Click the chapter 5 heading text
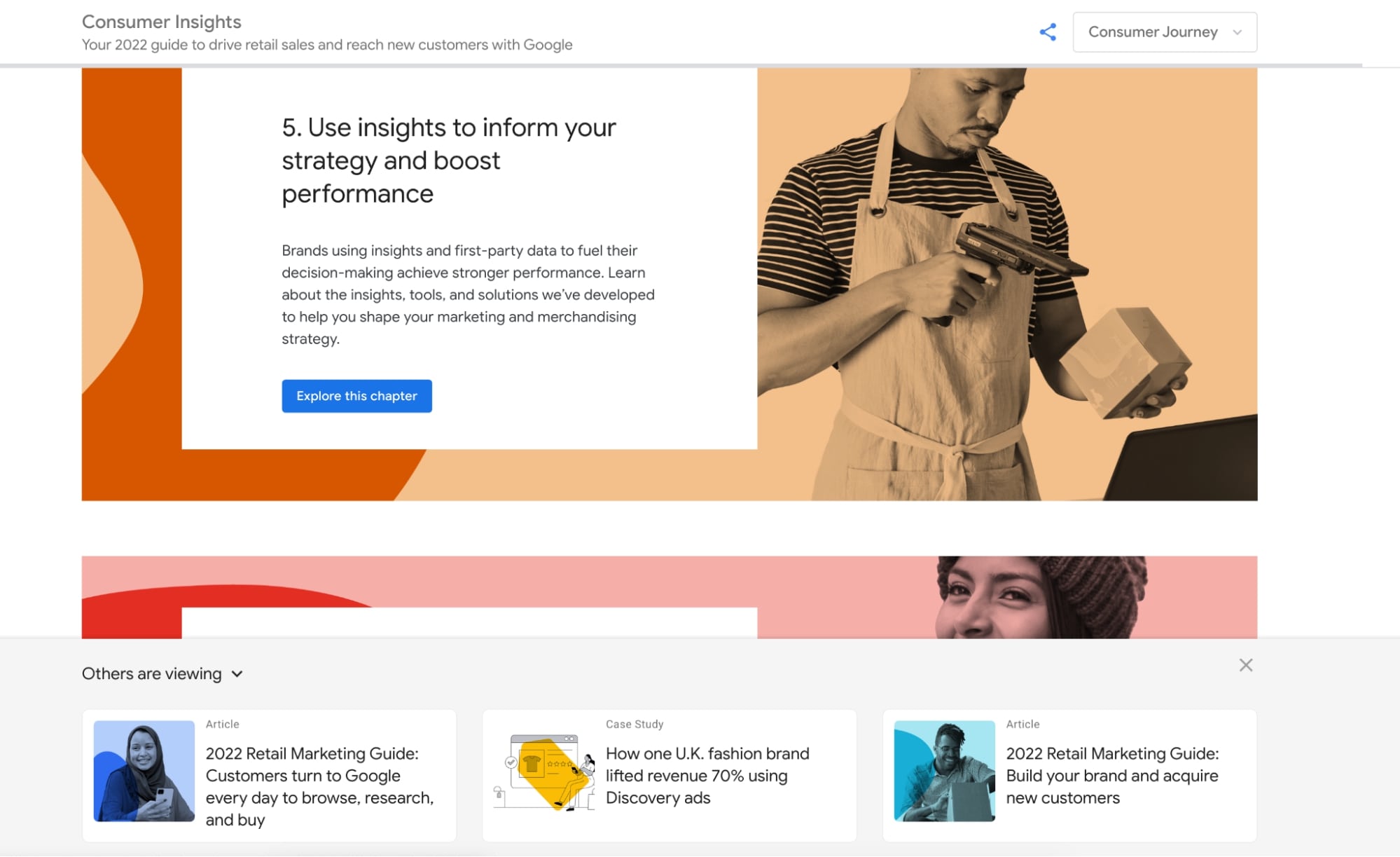1400x857 pixels. coord(449,160)
